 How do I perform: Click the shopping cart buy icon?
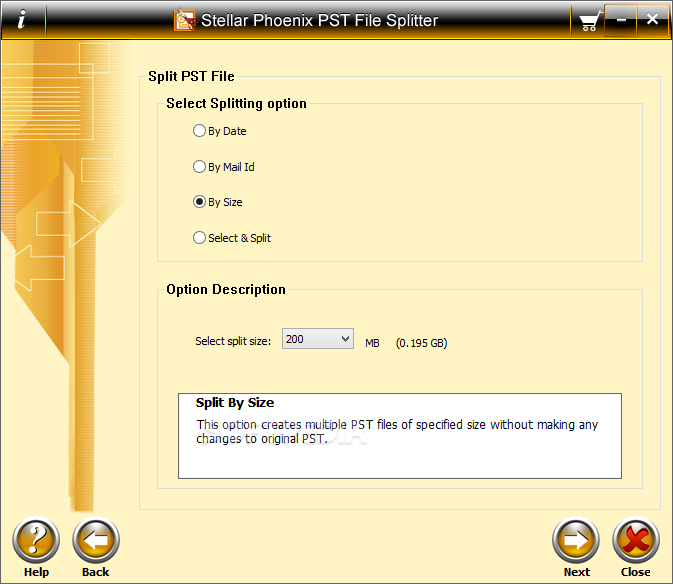589,21
